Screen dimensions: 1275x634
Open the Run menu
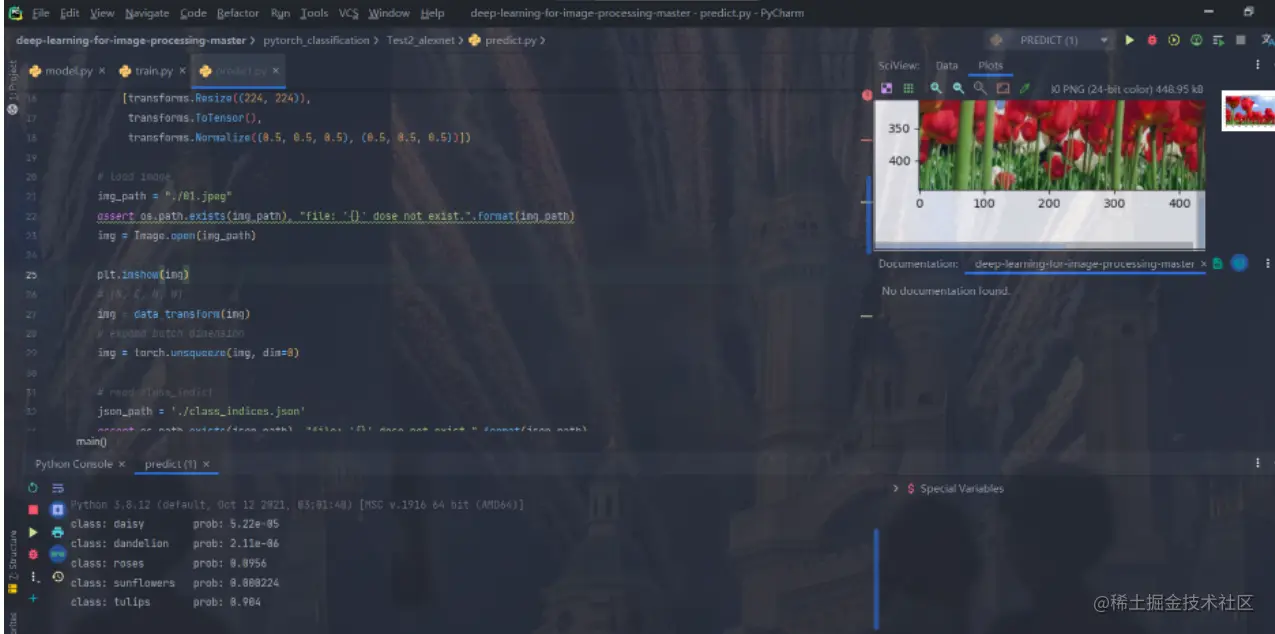point(279,13)
